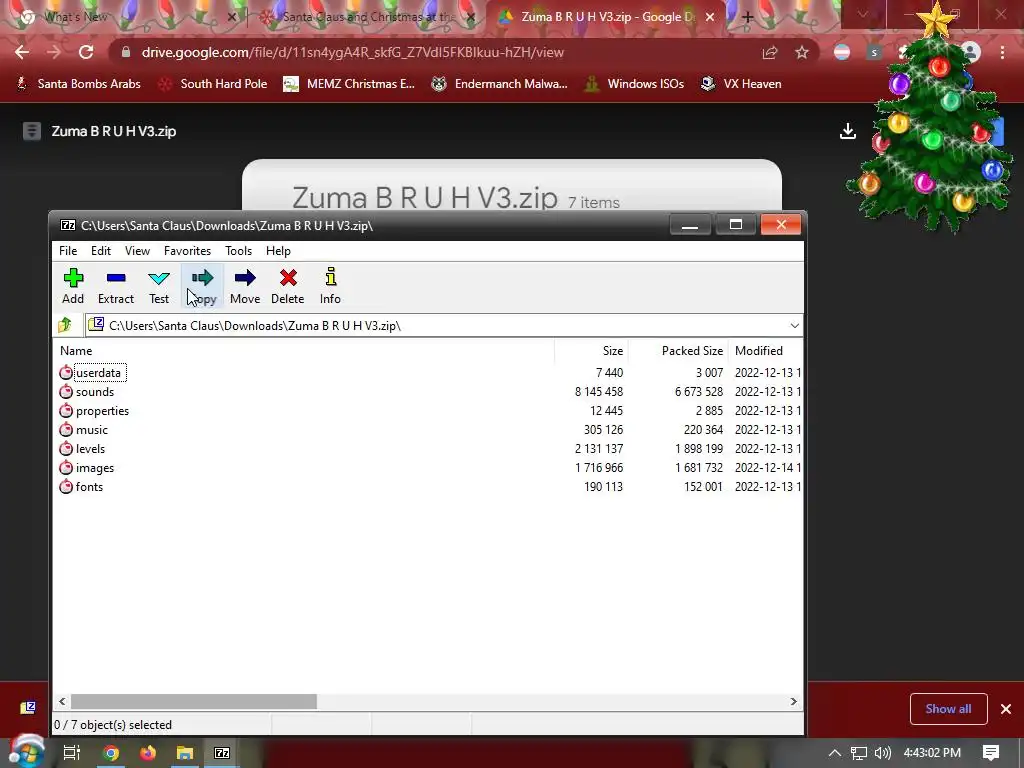
Task: Click Show all downloads button
Action: point(948,709)
